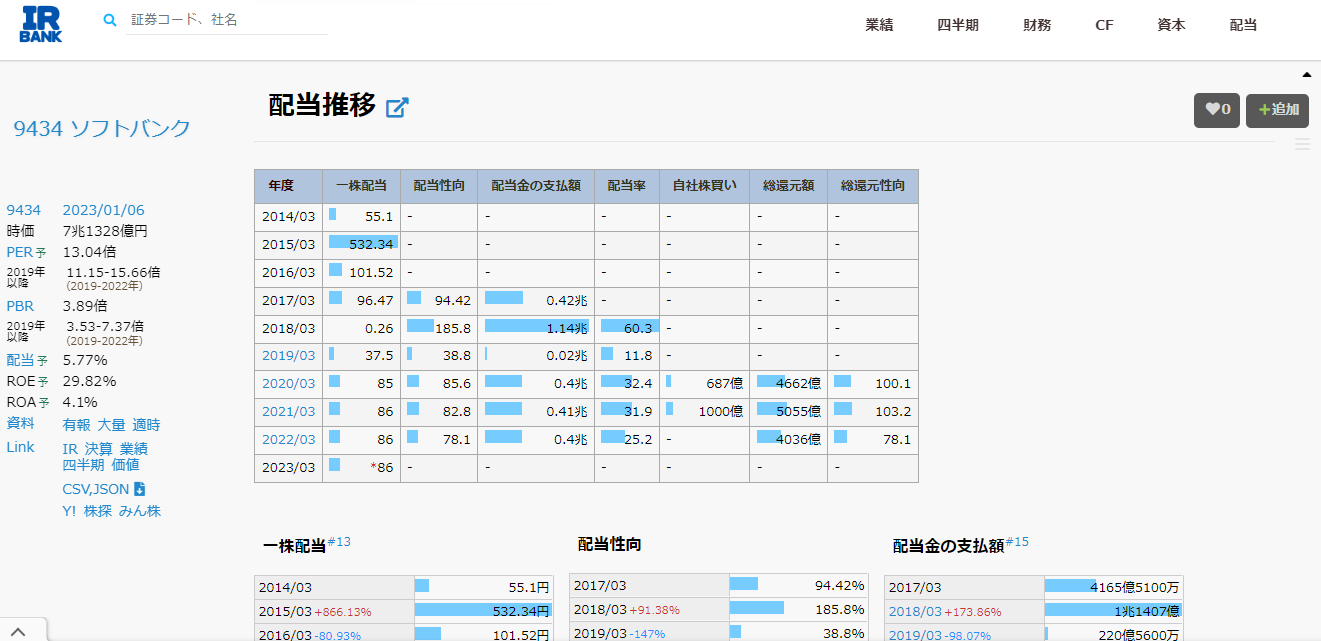Click the 1000億 buyback cell for 2021/03
1321x641 pixels.
click(x=704, y=411)
